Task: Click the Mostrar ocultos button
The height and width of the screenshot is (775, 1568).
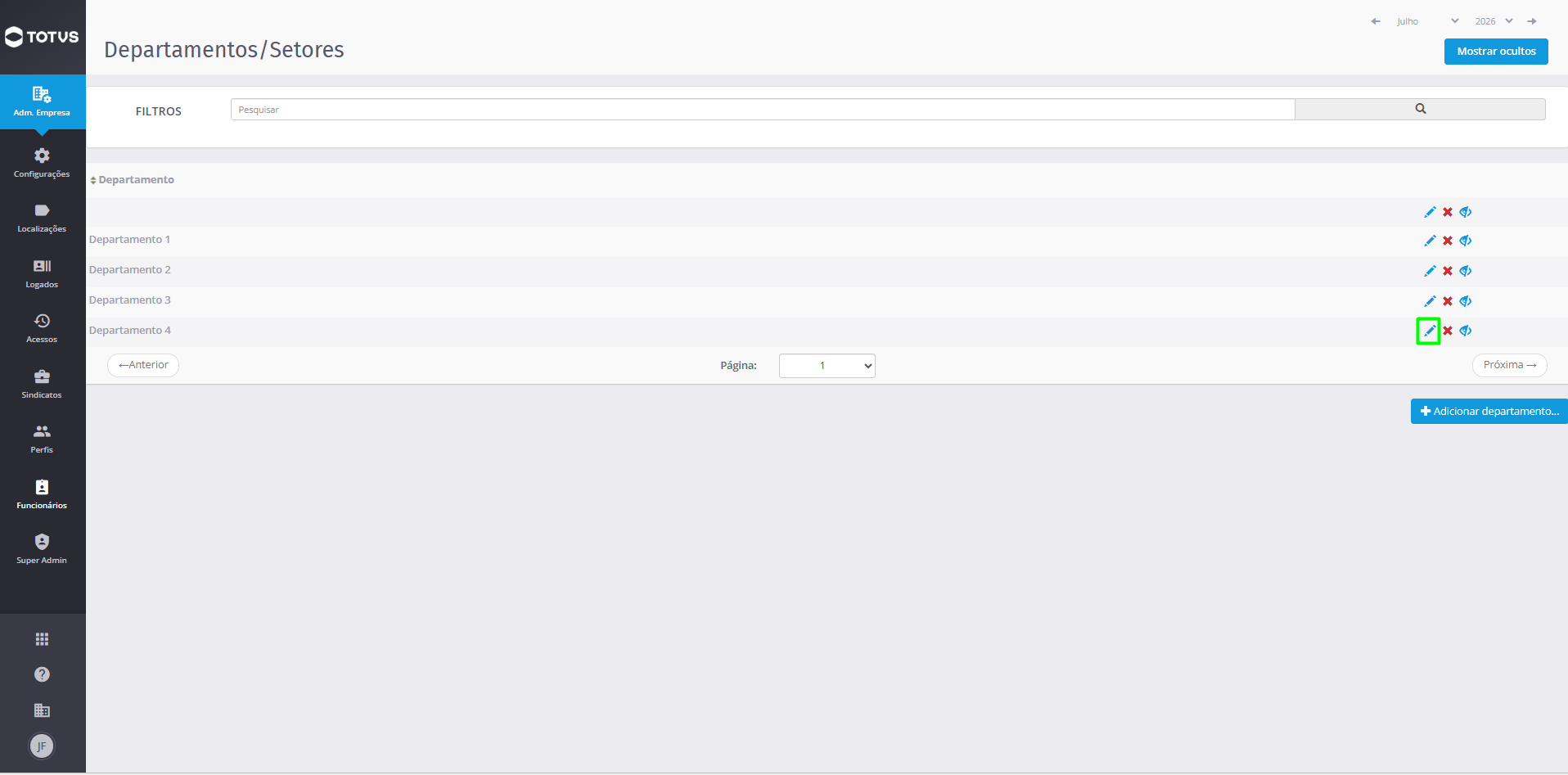Action: click(x=1496, y=52)
